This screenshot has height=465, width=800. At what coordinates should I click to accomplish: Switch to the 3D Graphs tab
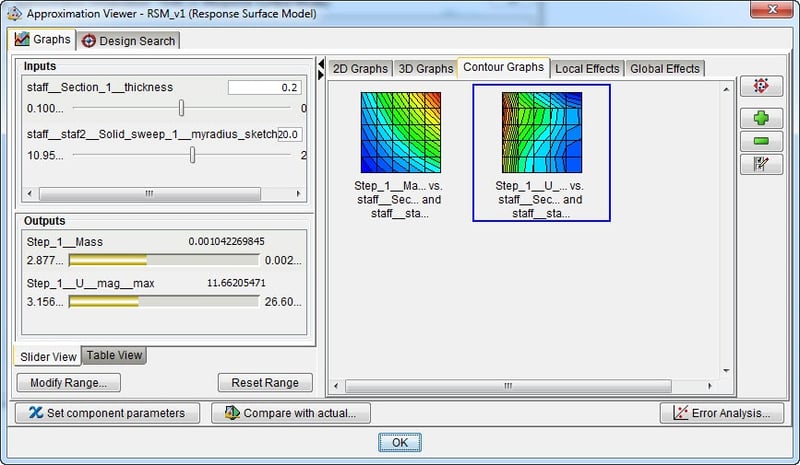point(426,68)
